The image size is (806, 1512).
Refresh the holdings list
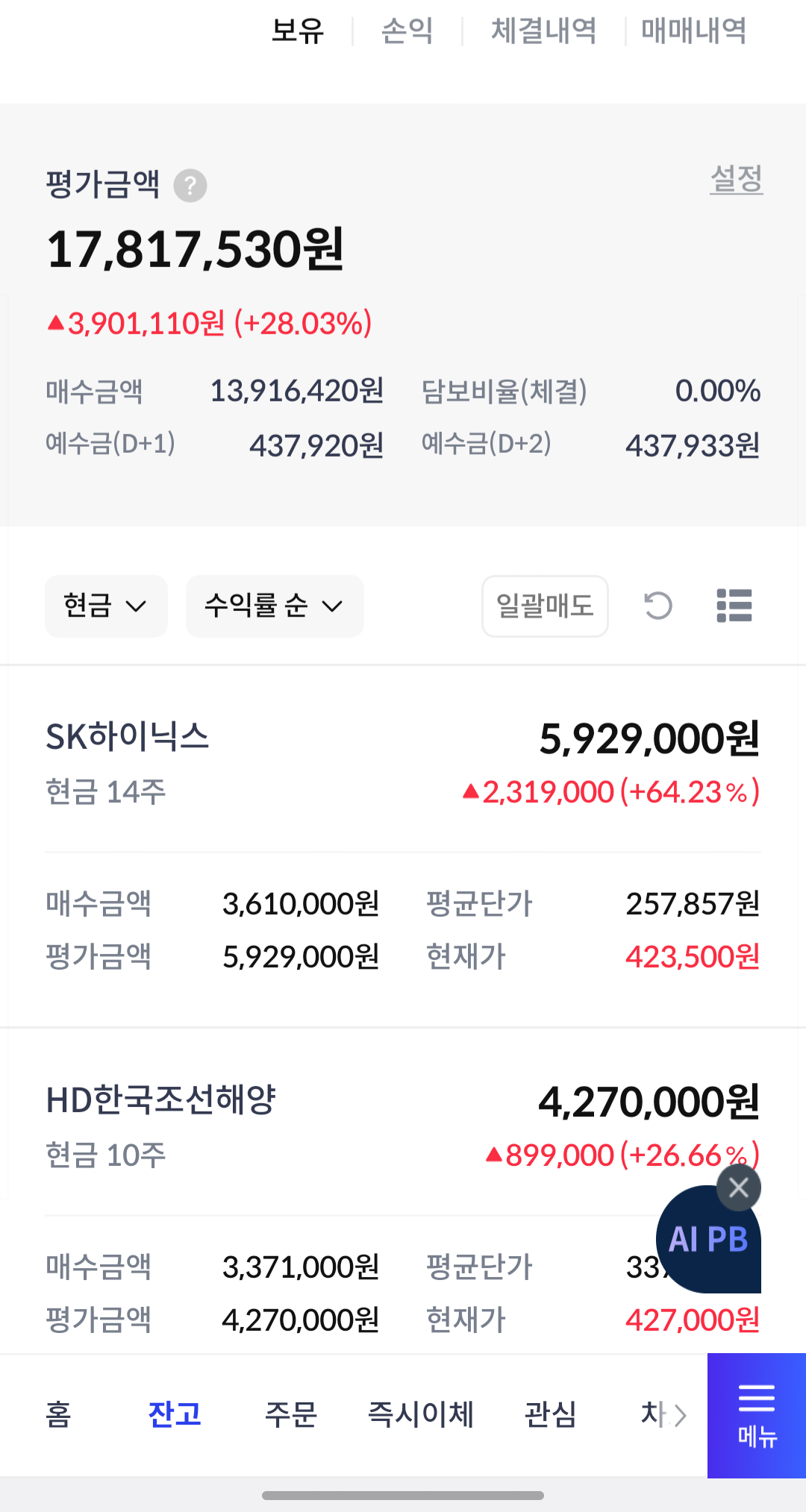658,606
